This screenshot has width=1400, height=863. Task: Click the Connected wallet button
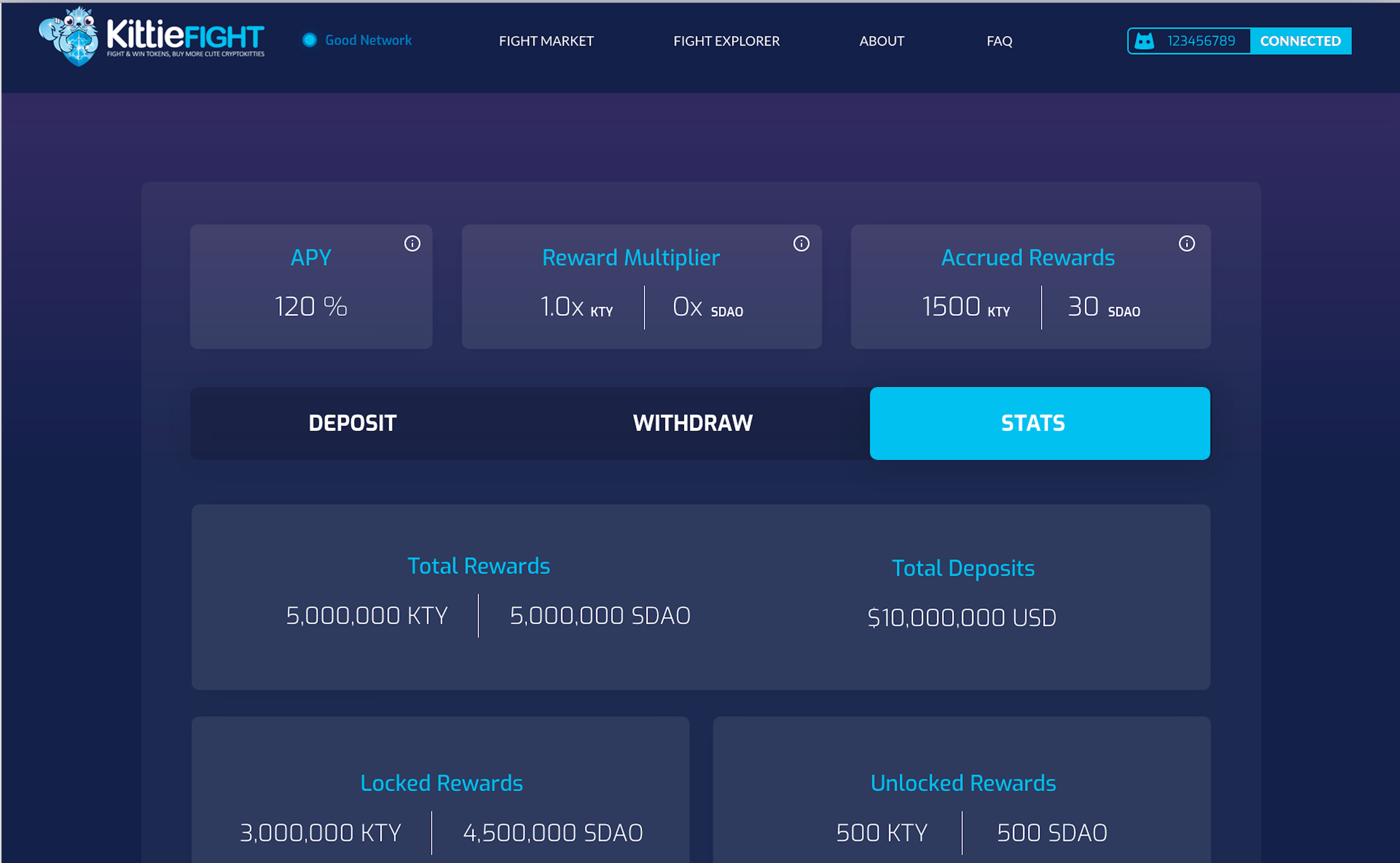pos(1300,41)
